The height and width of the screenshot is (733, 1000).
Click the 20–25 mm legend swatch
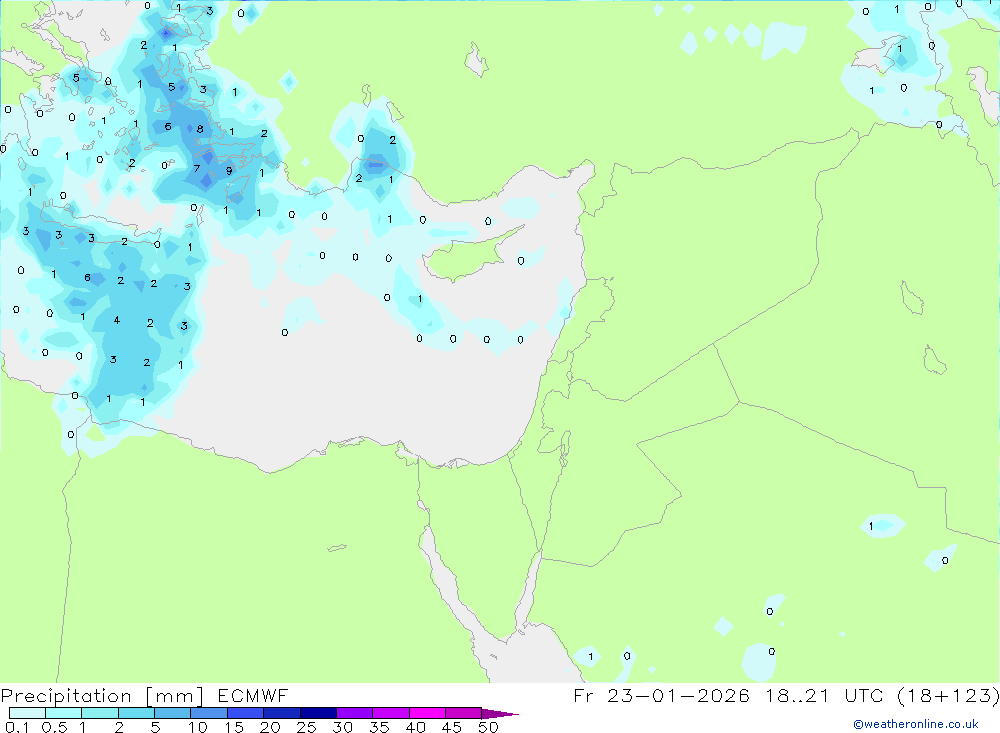pos(282,713)
